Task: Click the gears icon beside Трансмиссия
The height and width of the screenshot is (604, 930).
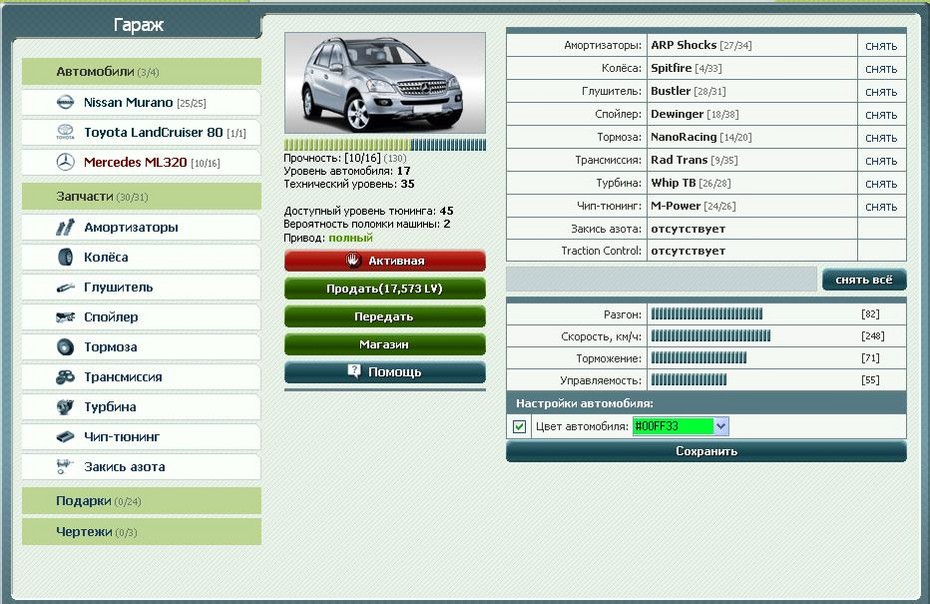Action: click(x=65, y=377)
